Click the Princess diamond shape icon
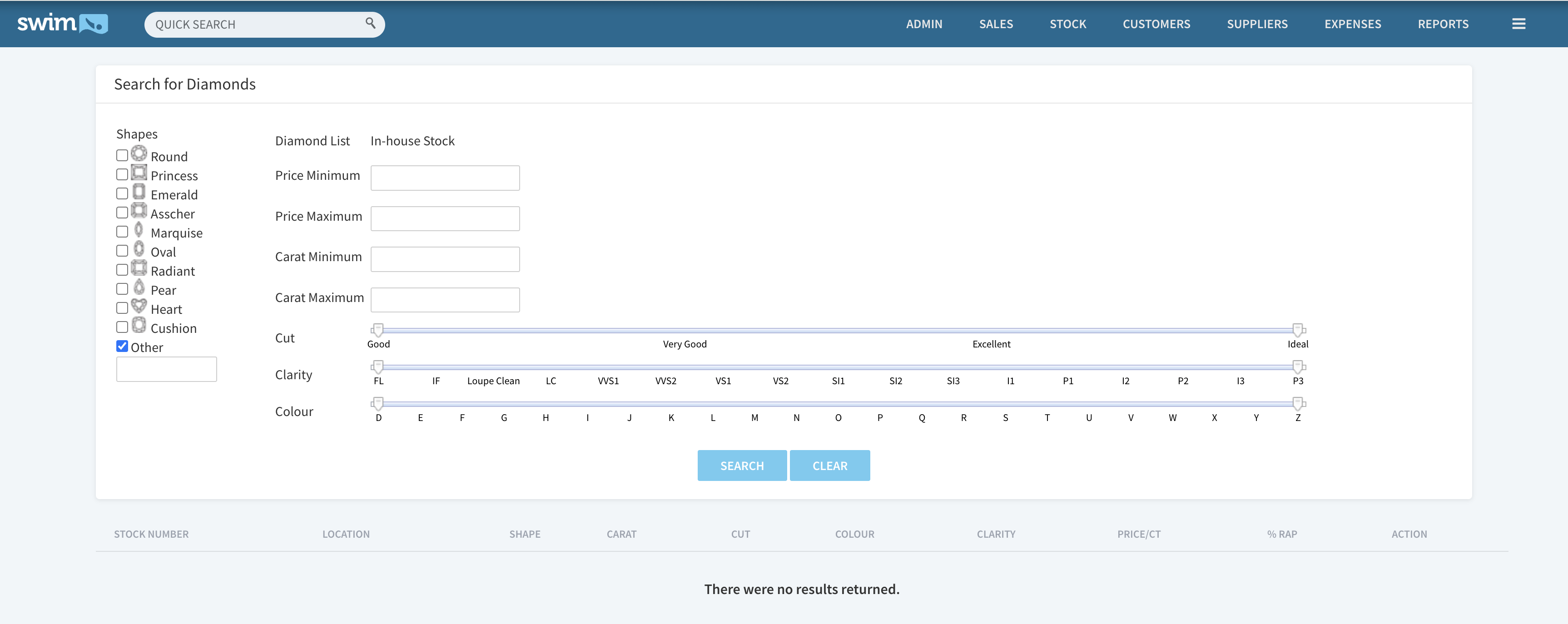This screenshot has width=1568, height=624. 139,172
